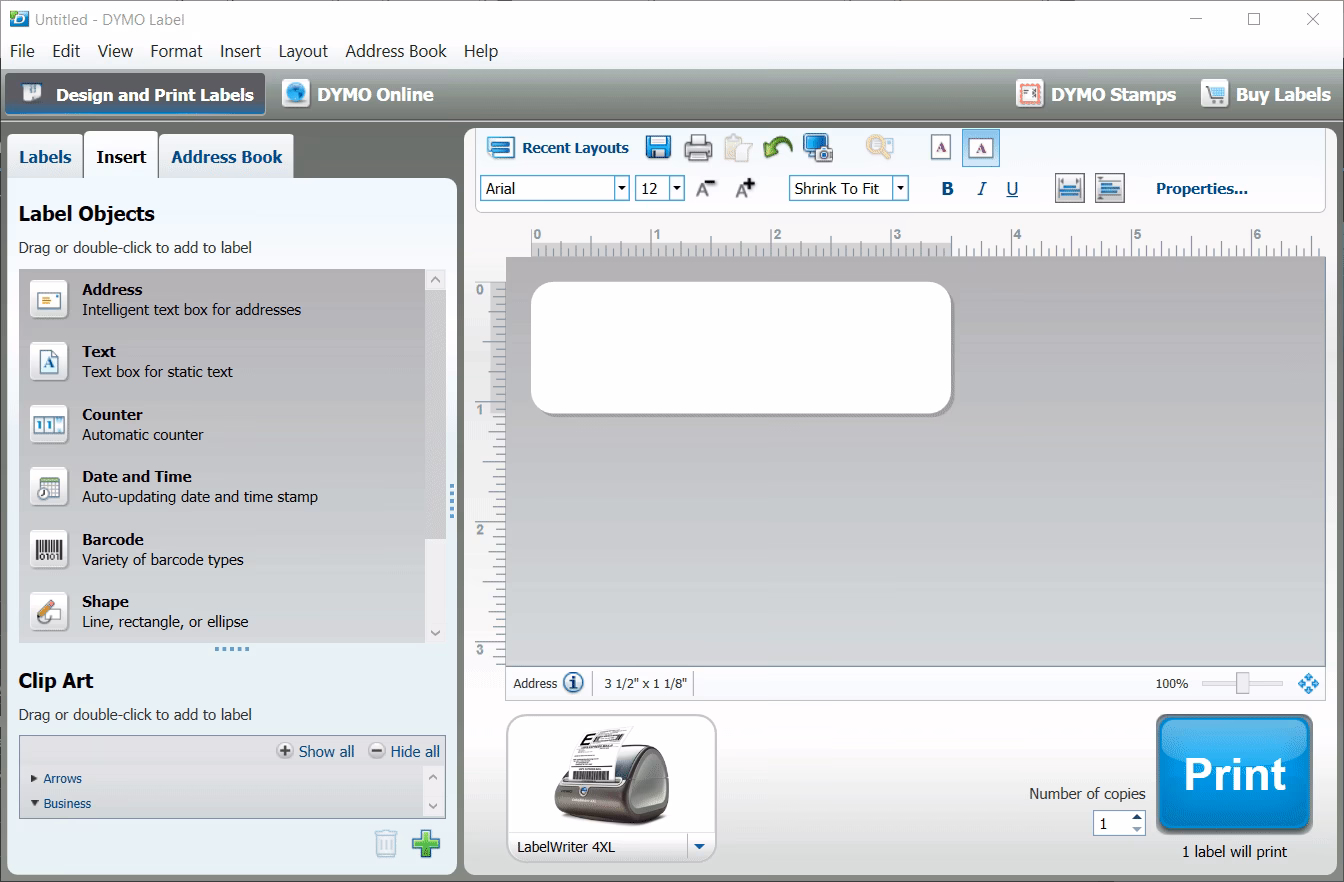Open the Insert menu
Image resolution: width=1344 pixels, height=882 pixels.
[240, 51]
